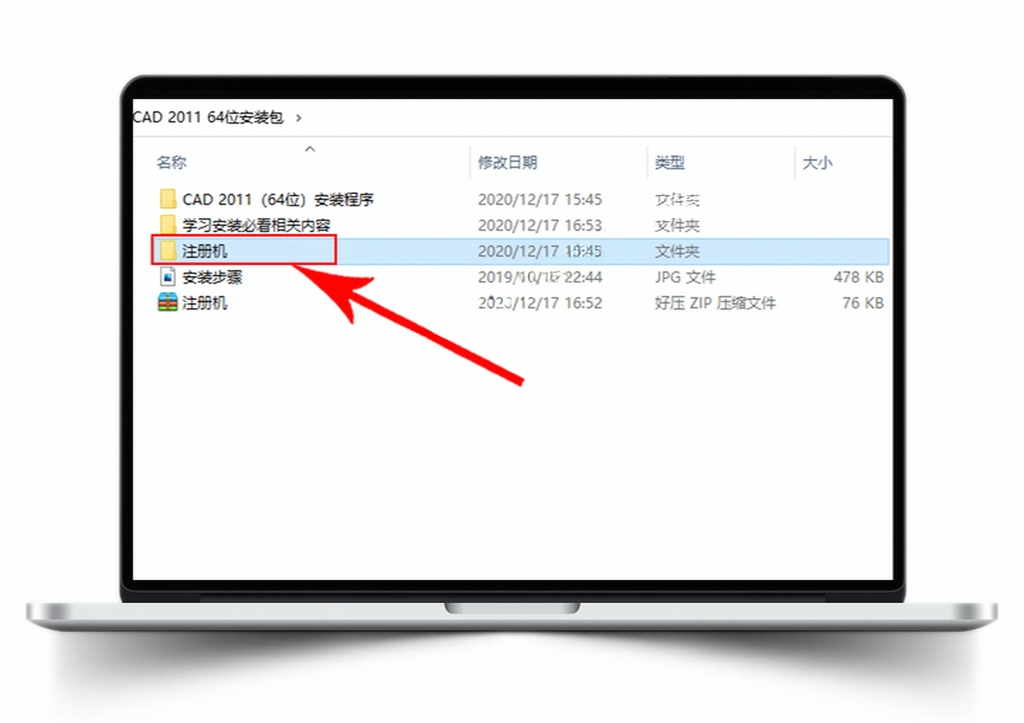Toggle sort direction arrow above 名称
The height and width of the screenshot is (723, 1024).
(x=310, y=149)
